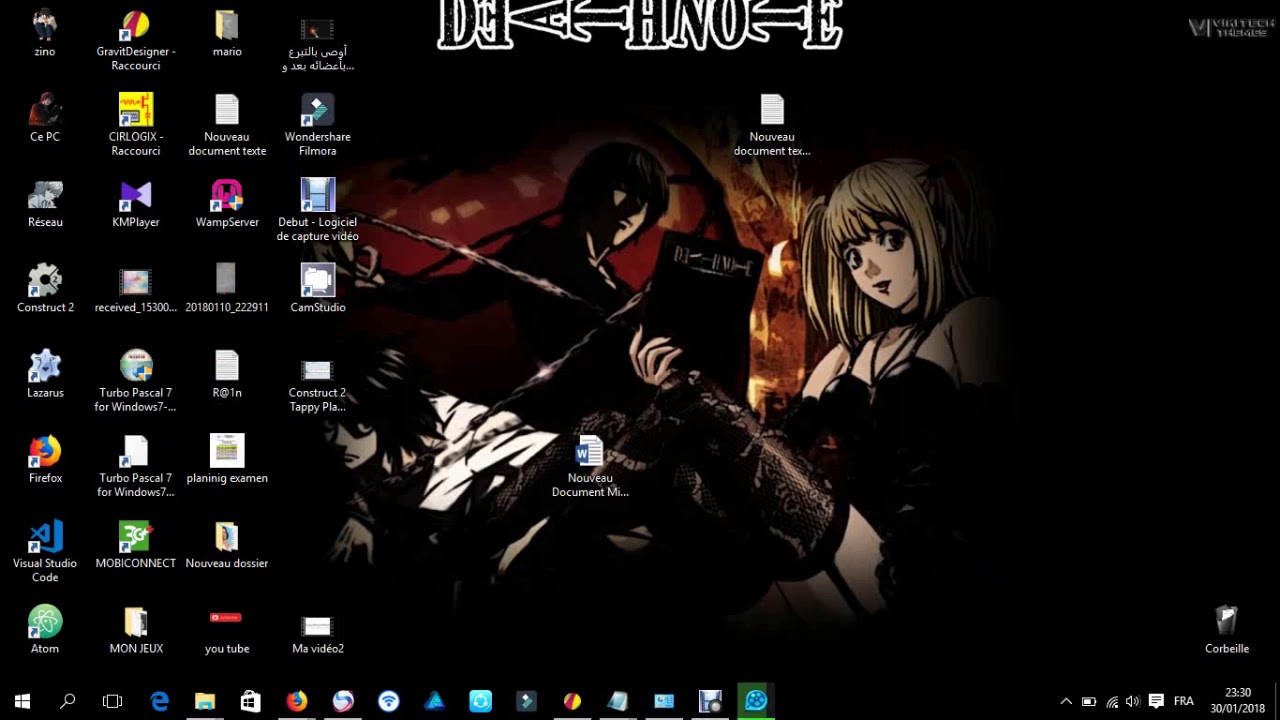Image resolution: width=1280 pixels, height=720 pixels.
Task: Click the blue triangle taskbar app icon
Action: click(x=435, y=701)
